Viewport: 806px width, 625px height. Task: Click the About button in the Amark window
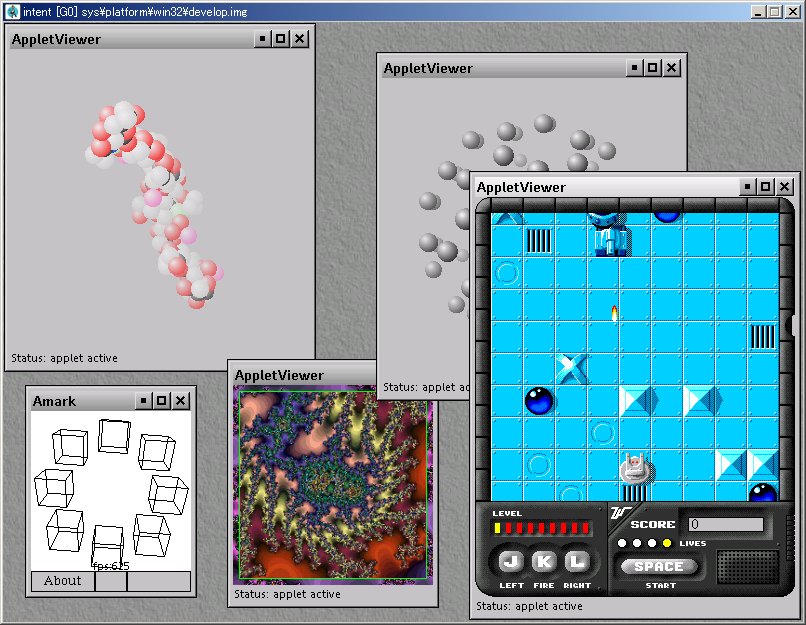point(63,581)
